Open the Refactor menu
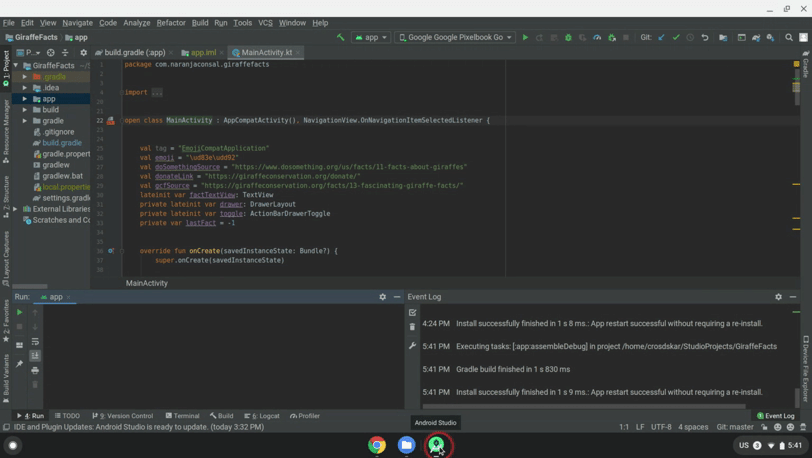Image resolution: width=812 pixels, height=458 pixels. coord(171,22)
